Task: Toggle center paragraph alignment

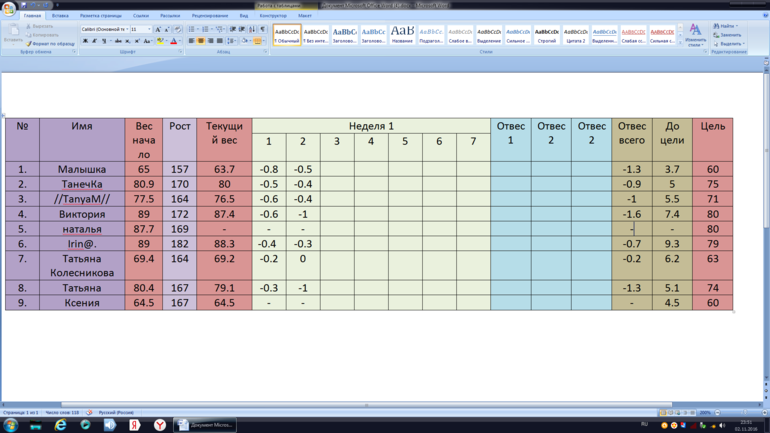Action: tap(200, 41)
